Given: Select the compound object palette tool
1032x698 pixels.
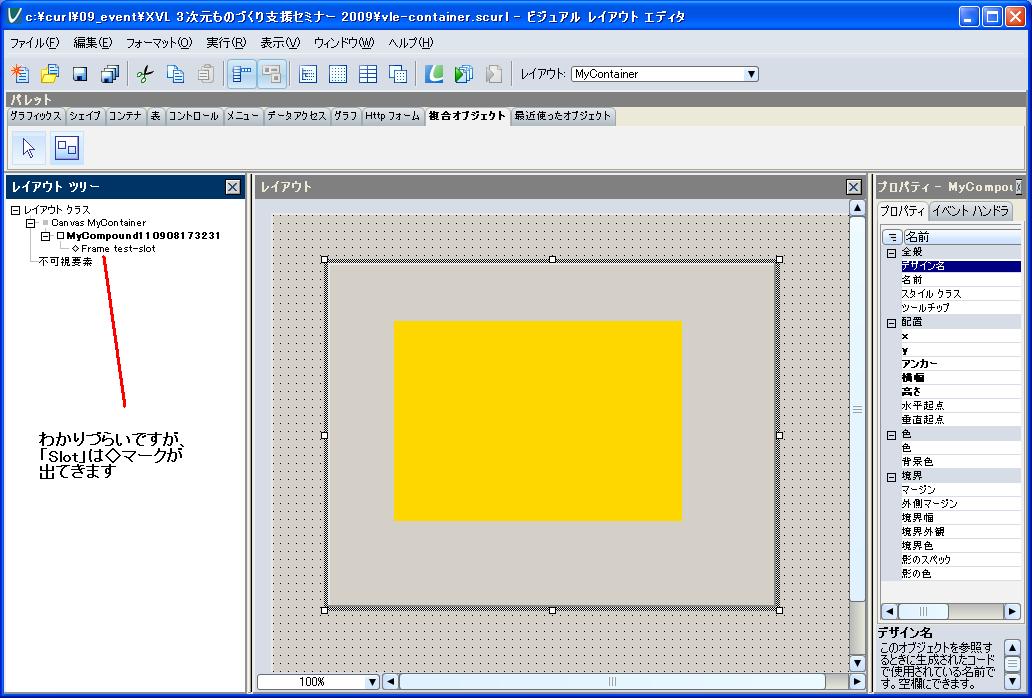Looking at the screenshot, I should [67, 148].
